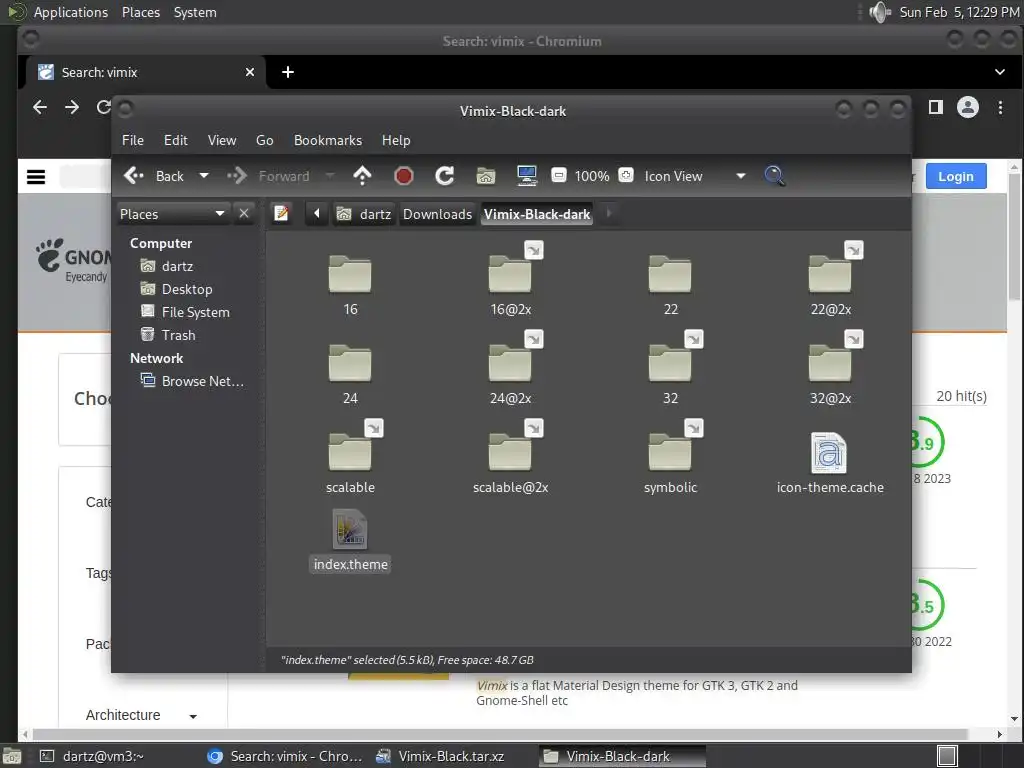Close the Search: vimix tab
Viewport: 1024px width, 768px height.
pyautogui.click(x=249, y=72)
